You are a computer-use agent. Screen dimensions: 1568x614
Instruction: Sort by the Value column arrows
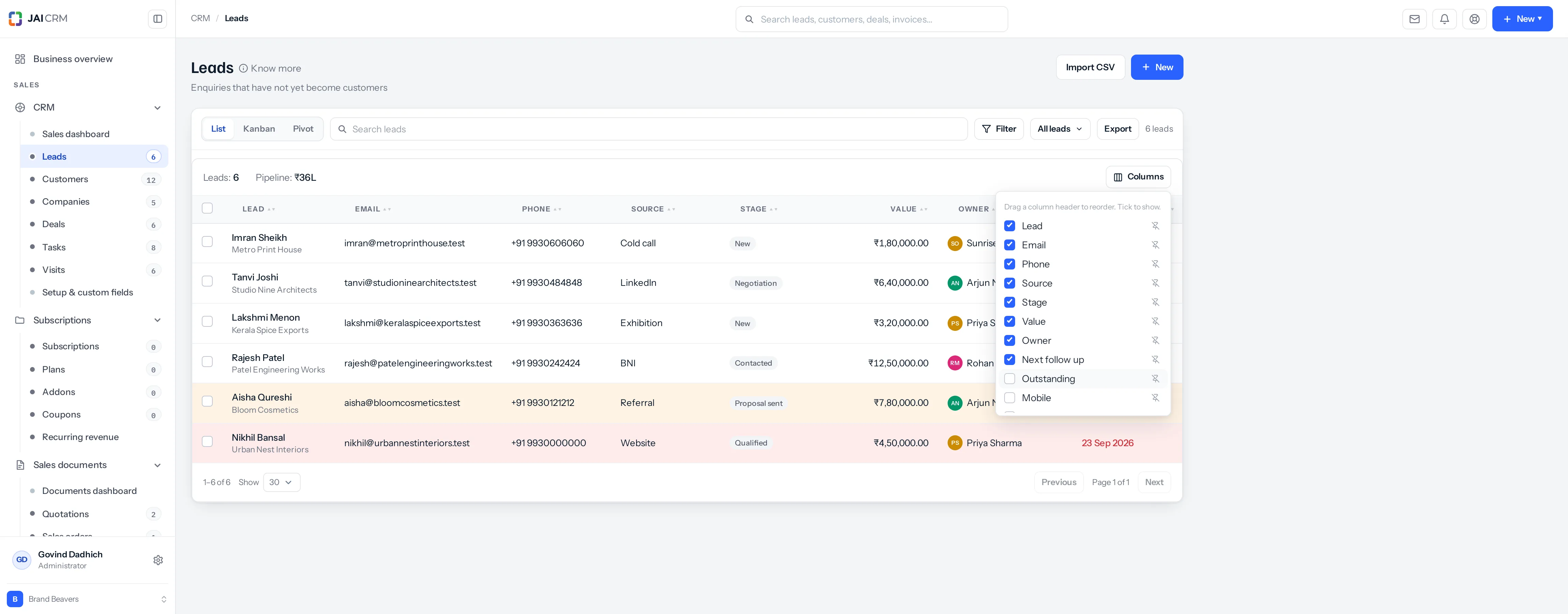click(923, 209)
